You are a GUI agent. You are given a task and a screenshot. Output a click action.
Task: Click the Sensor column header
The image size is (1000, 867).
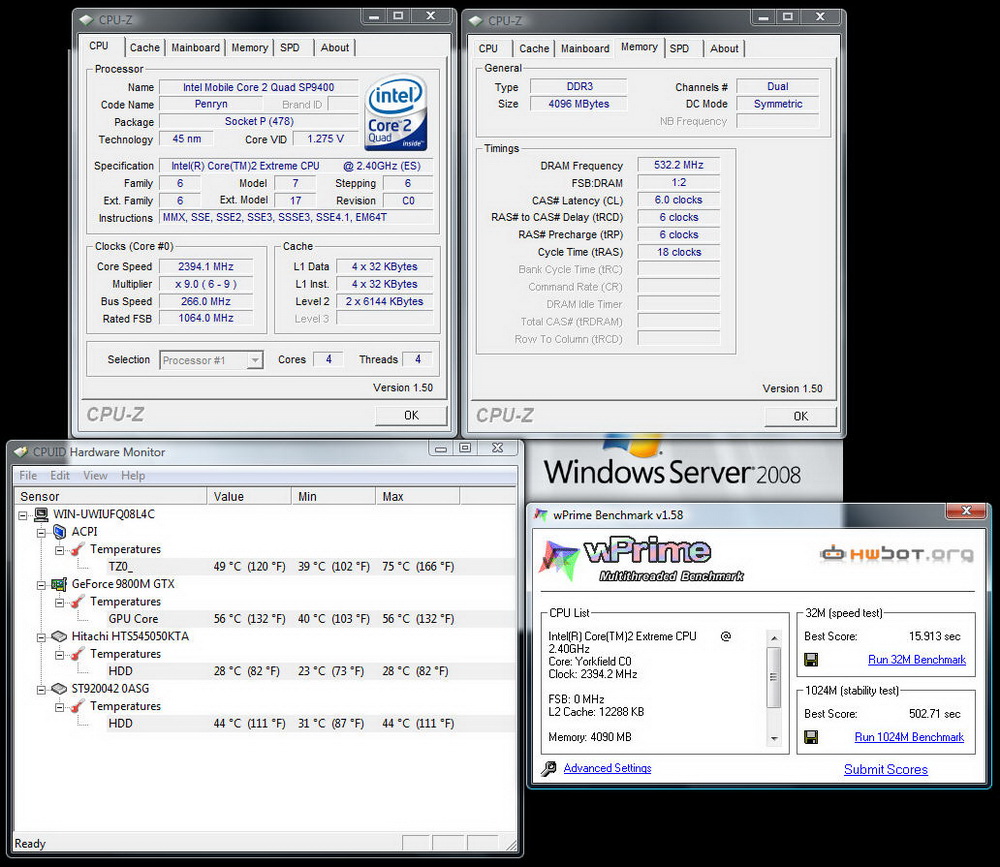(x=110, y=496)
